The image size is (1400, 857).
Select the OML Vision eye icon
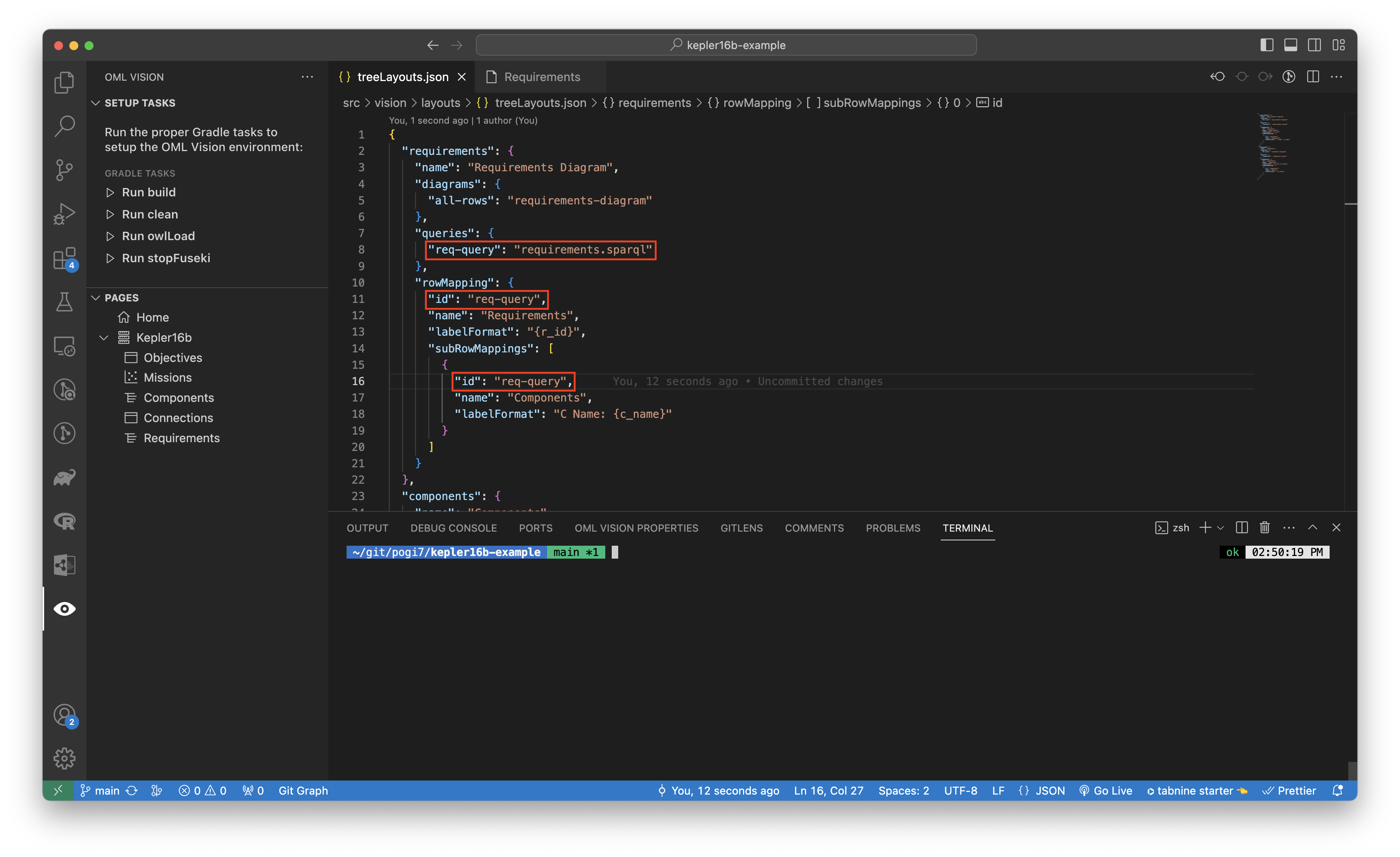click(64, 609)
